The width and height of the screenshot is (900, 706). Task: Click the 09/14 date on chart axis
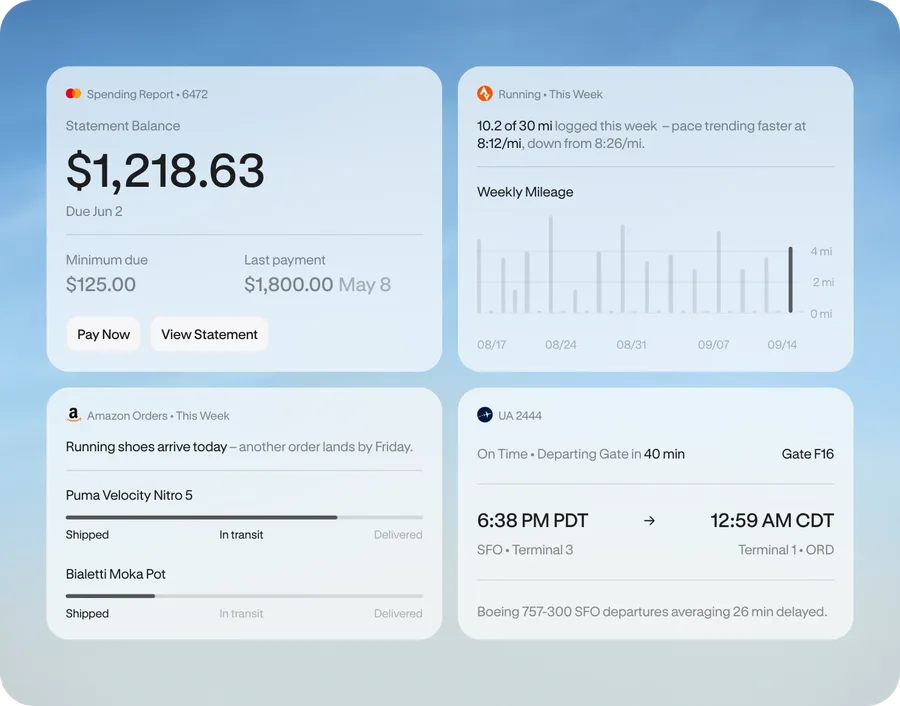(x=782, y=344)
